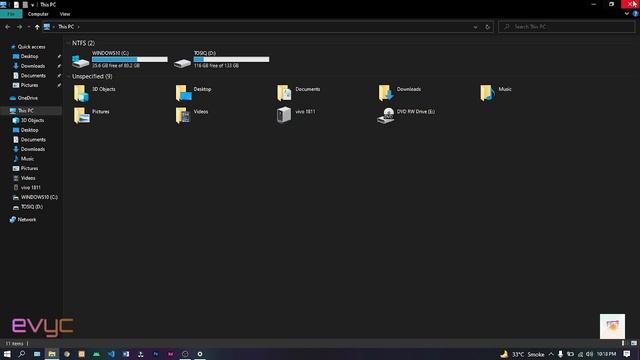This screenshot has height=360, width=640.
Task: Select Quick access in navigation pane
Action: (x=31, y=47)
